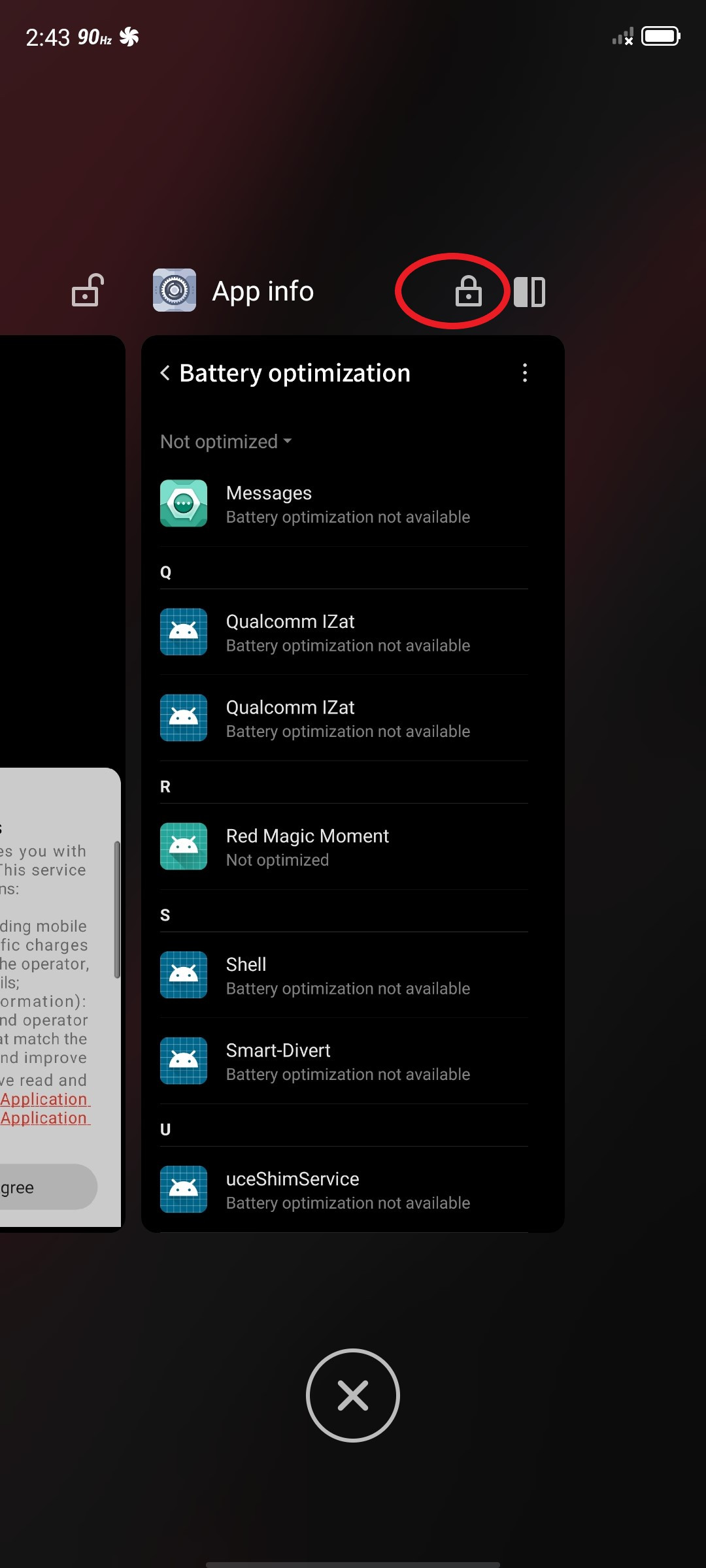Tap the Settings gear app icon
Screen dimensions: 706x1568
tap(175, 290)
